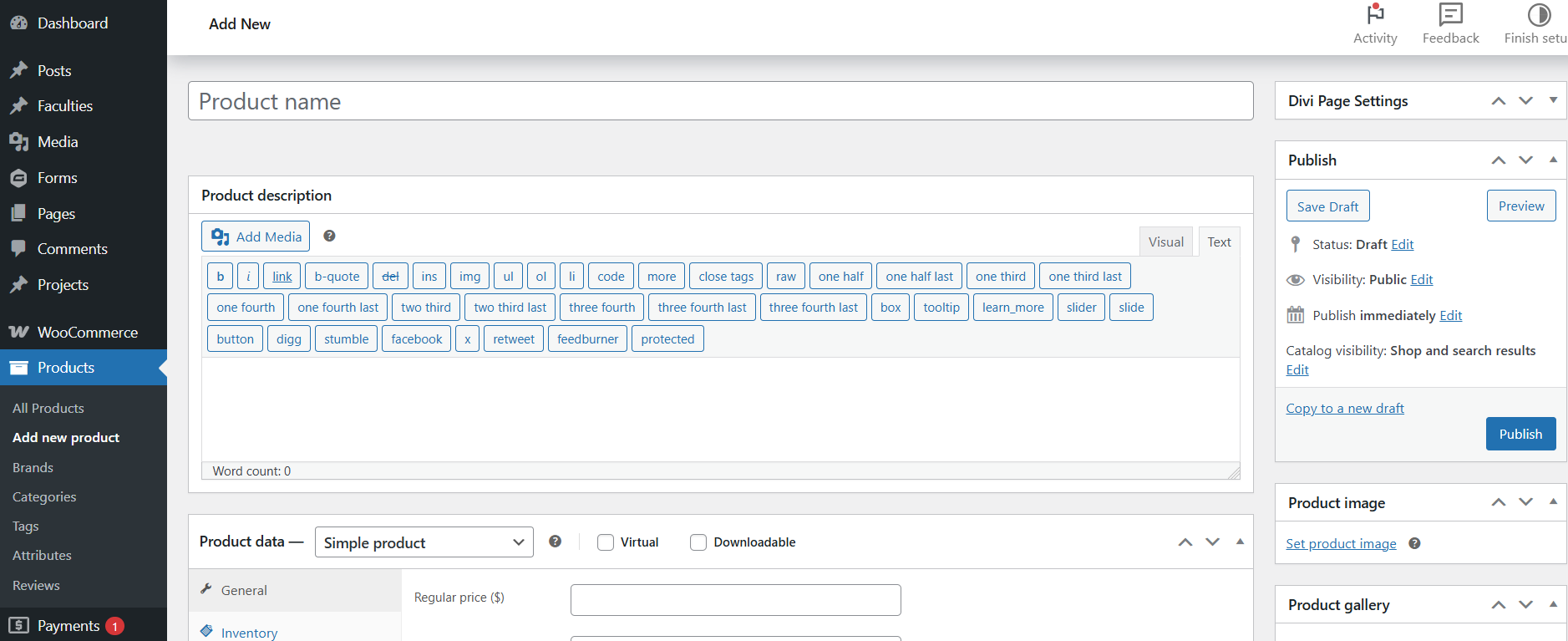
Task: Insert a b-quote tag
Action: [x=337, y=277]
